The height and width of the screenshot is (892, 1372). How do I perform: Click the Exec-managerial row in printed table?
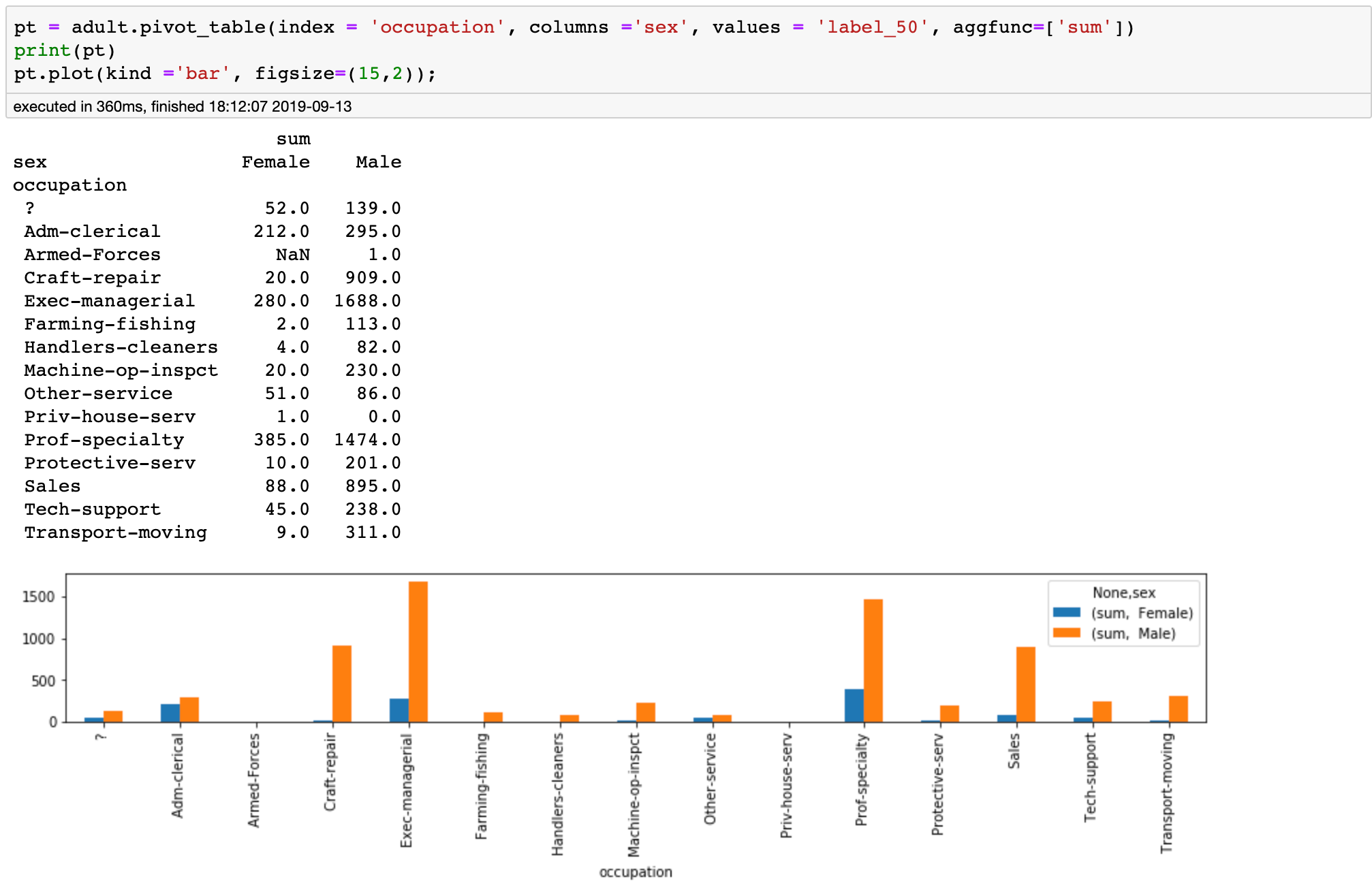[x=109, y=301]
